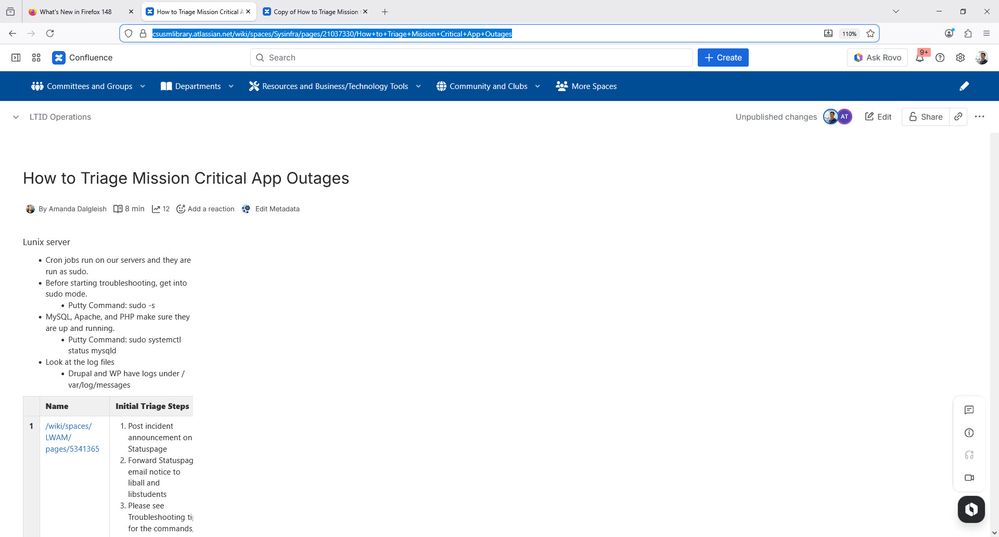
Task: Reload the page with the browser refresh icon
Action: point(50,33)
